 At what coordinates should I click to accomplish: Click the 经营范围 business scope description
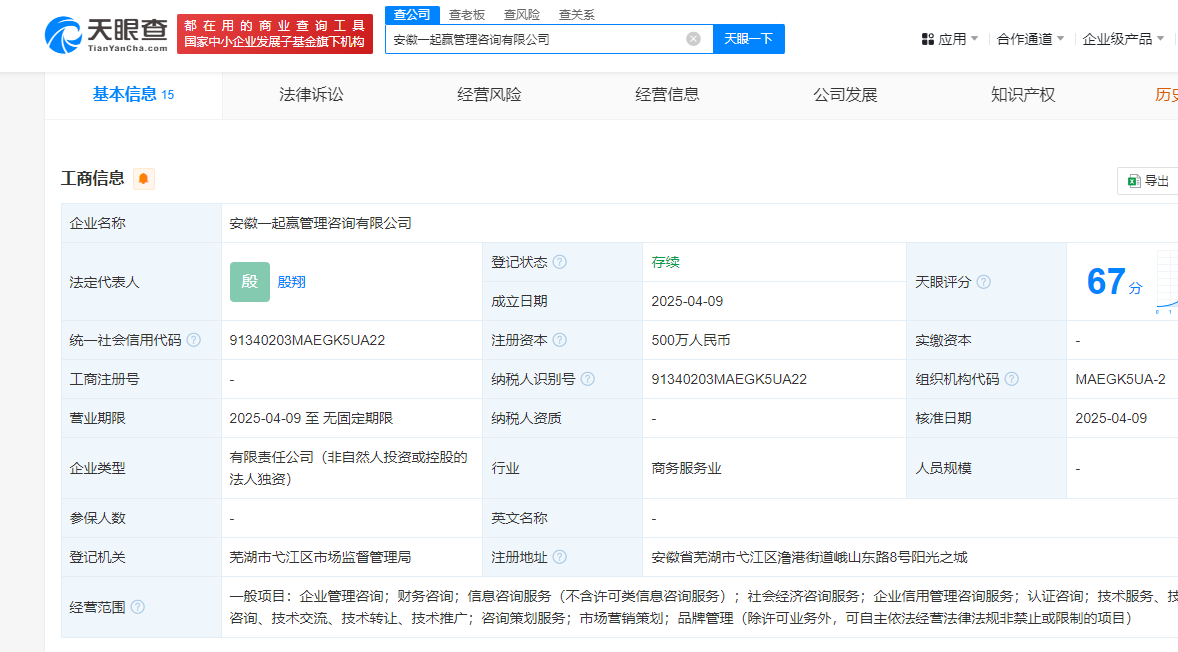703,607
